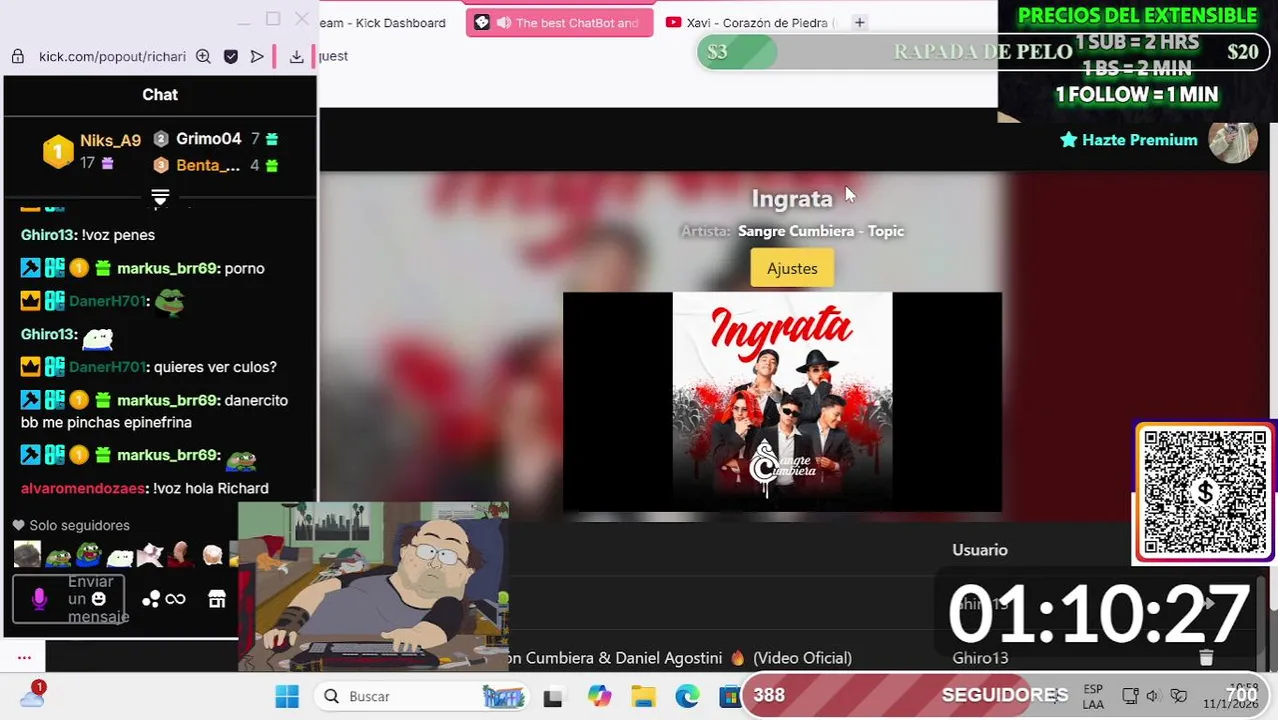Click the Niks_A9 leaderboard name
Viewport: 1278px width, 720px height.
click(x=110, y=141)
